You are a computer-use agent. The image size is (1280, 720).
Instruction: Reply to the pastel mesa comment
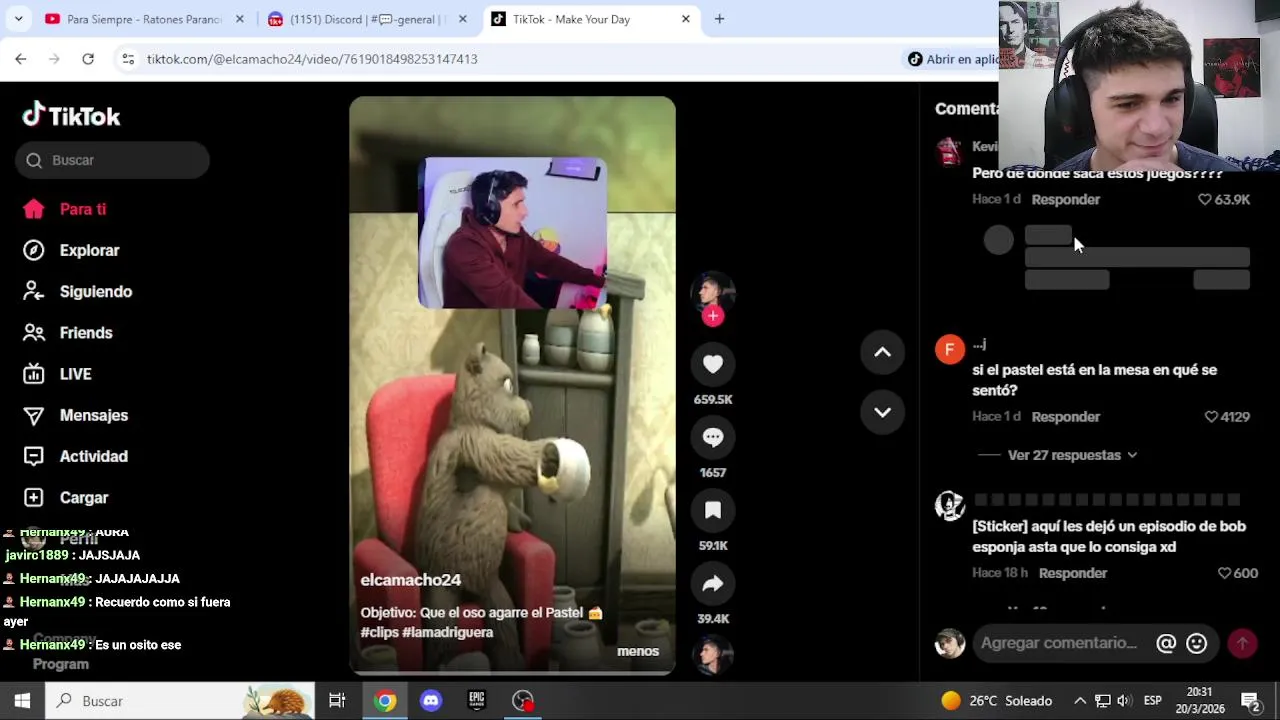click(1066, 417)
